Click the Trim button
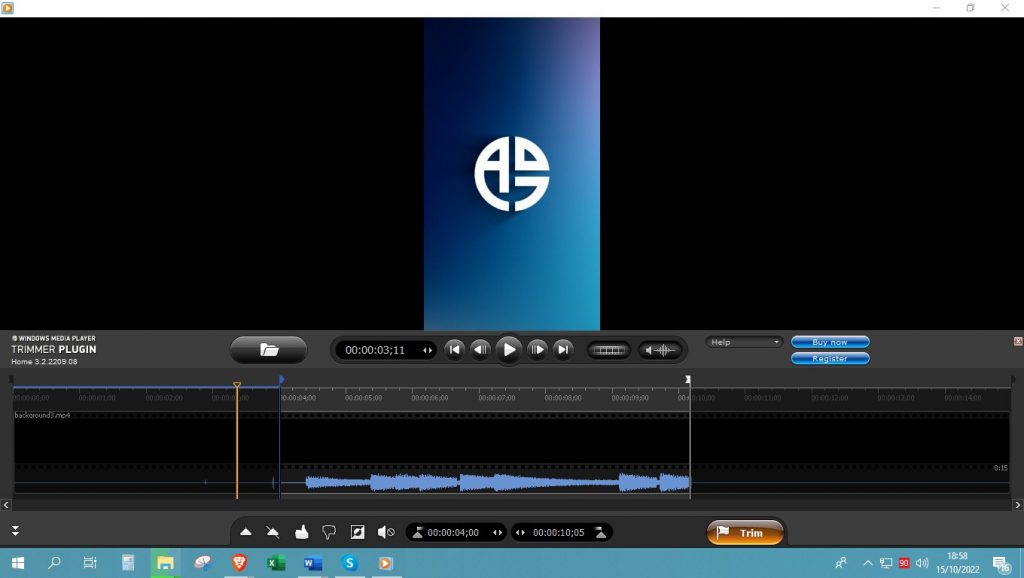Image resolution: width=1024 pixels, height=578 pixels. tap(745, 533)
